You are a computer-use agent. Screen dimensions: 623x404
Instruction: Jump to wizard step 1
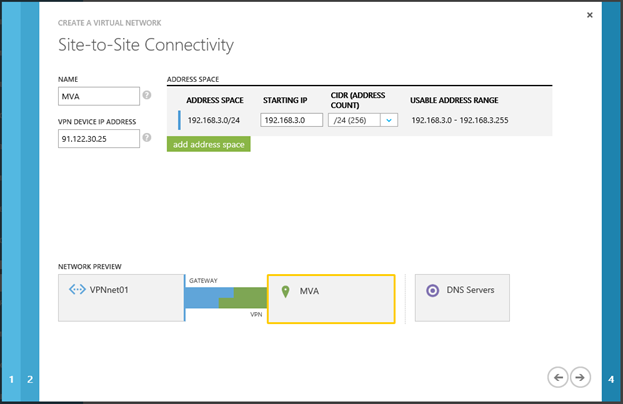(12, 379)
